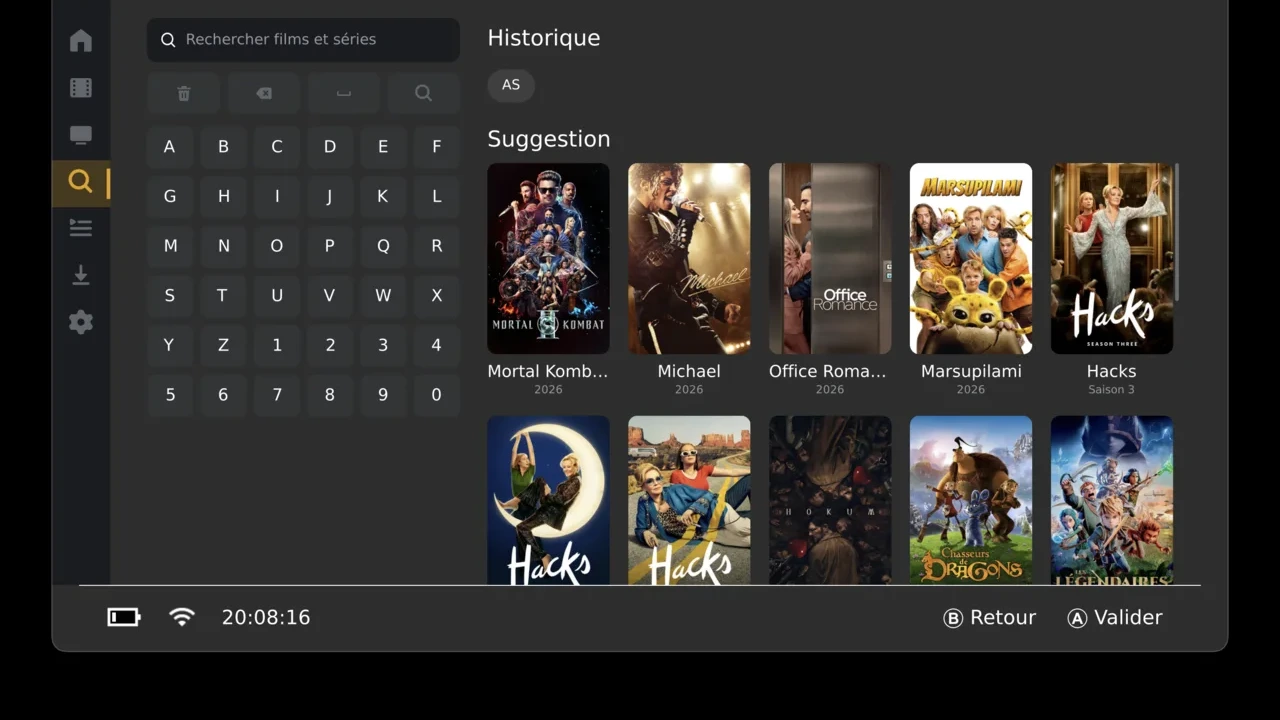Open the TV series monitor sidebar icon
This screenshot has width=1280, height=720.
81,135
